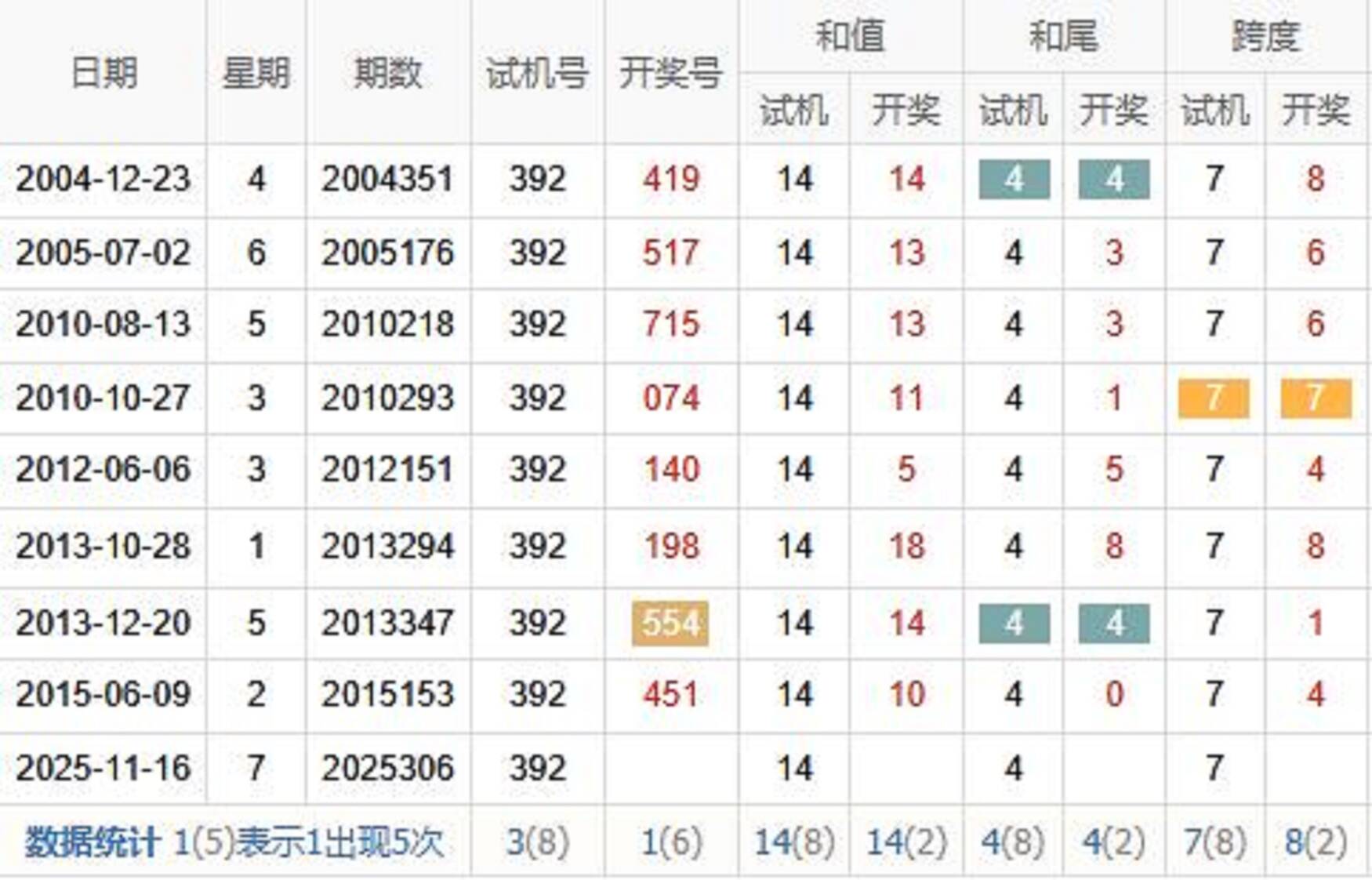Select the 和尾 group header
The width and height of the screenshot is (1372, 880).
(x=1063, y=36)
